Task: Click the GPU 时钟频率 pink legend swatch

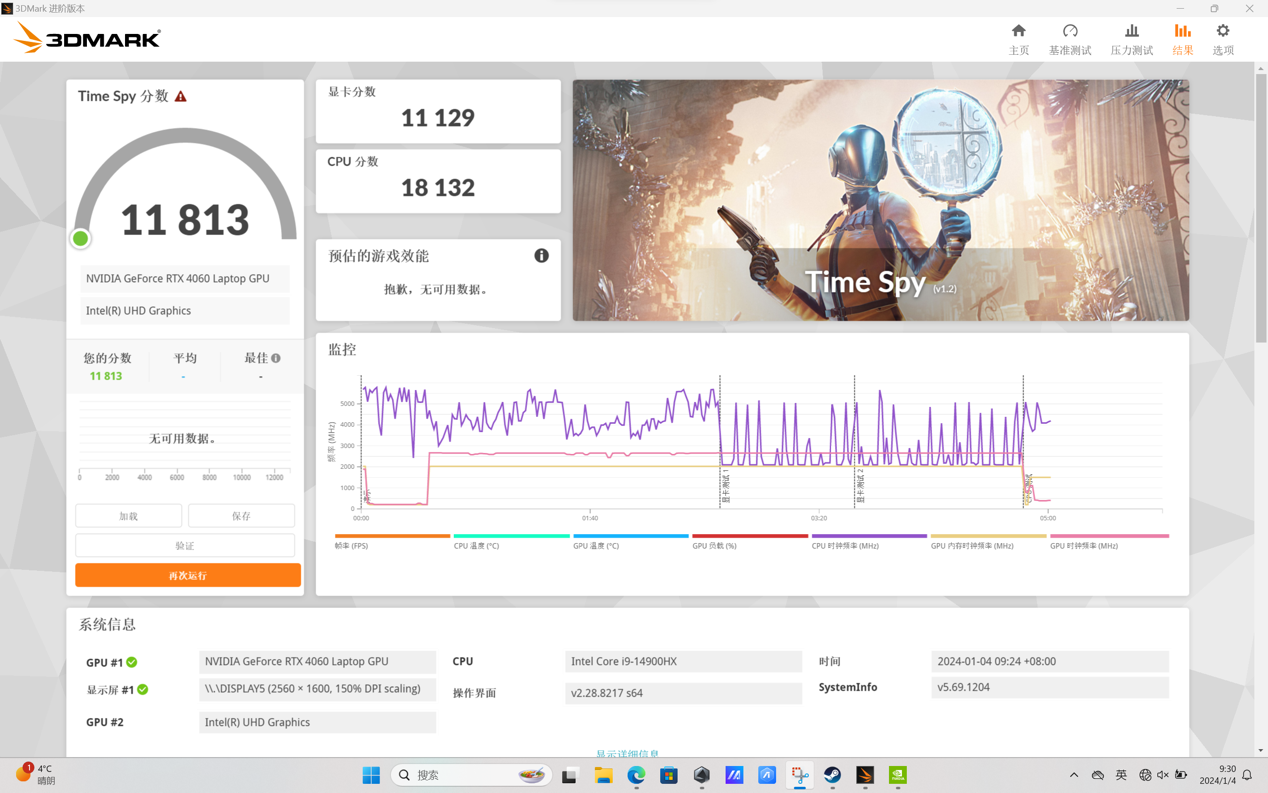Action: pos(1108,537)
